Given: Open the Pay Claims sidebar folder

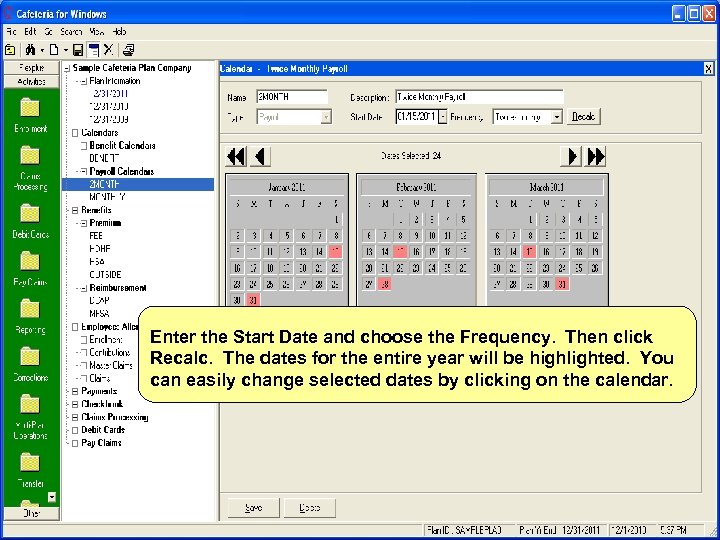Looking at the screenshot, I should pyautogui.click(x=30, y=261).
